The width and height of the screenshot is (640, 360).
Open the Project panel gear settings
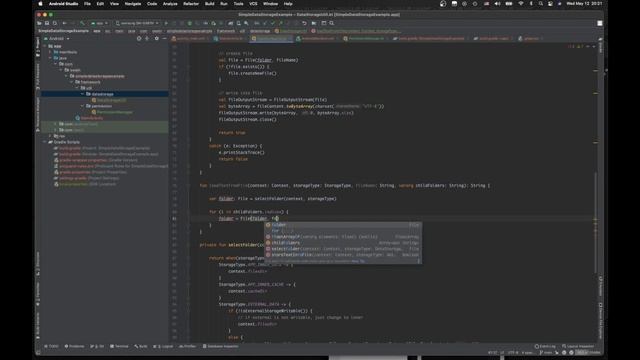[x=156, y=38]
